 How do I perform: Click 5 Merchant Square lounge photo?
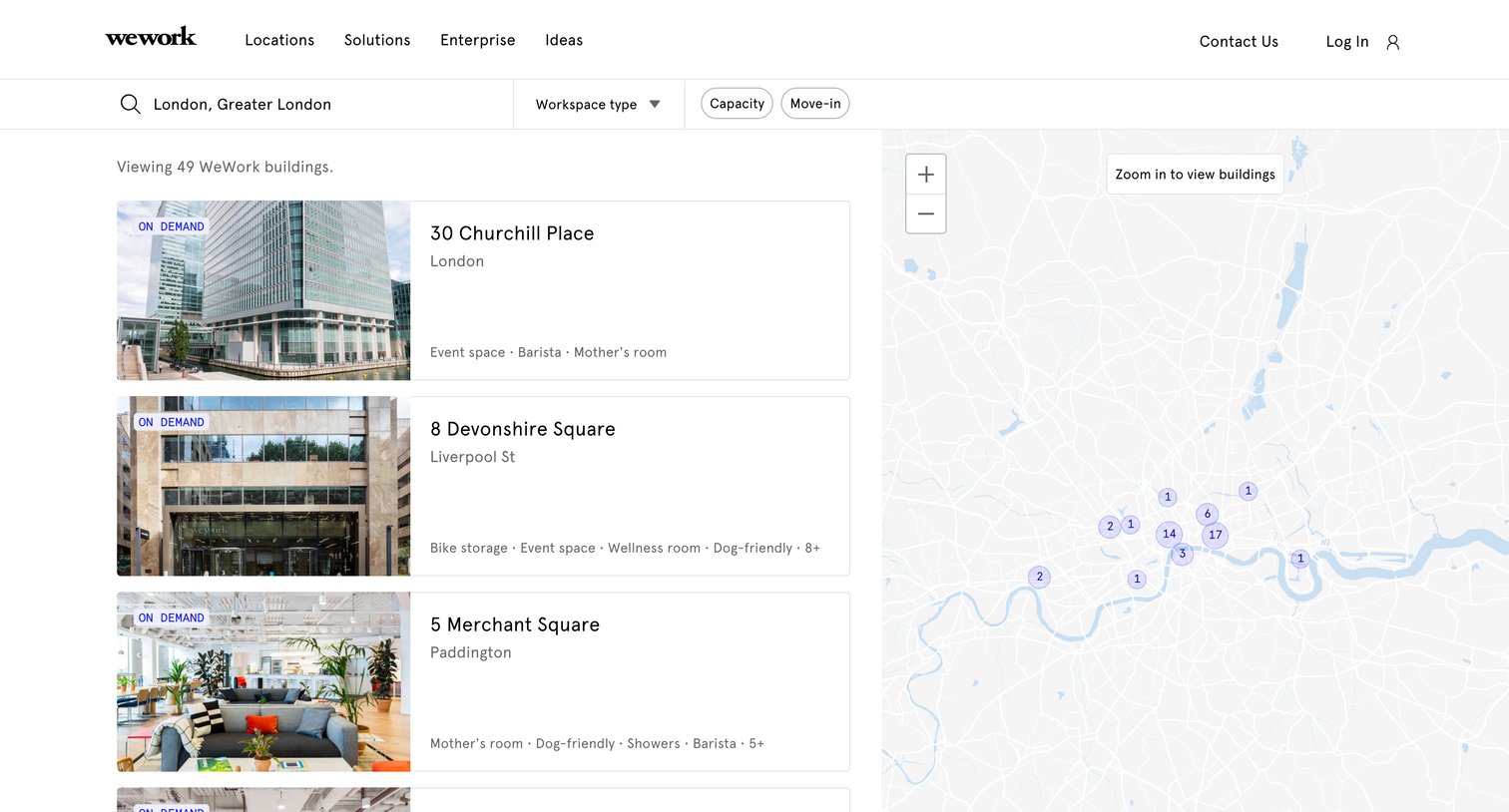pyautogui.click(x=263, y=681)
